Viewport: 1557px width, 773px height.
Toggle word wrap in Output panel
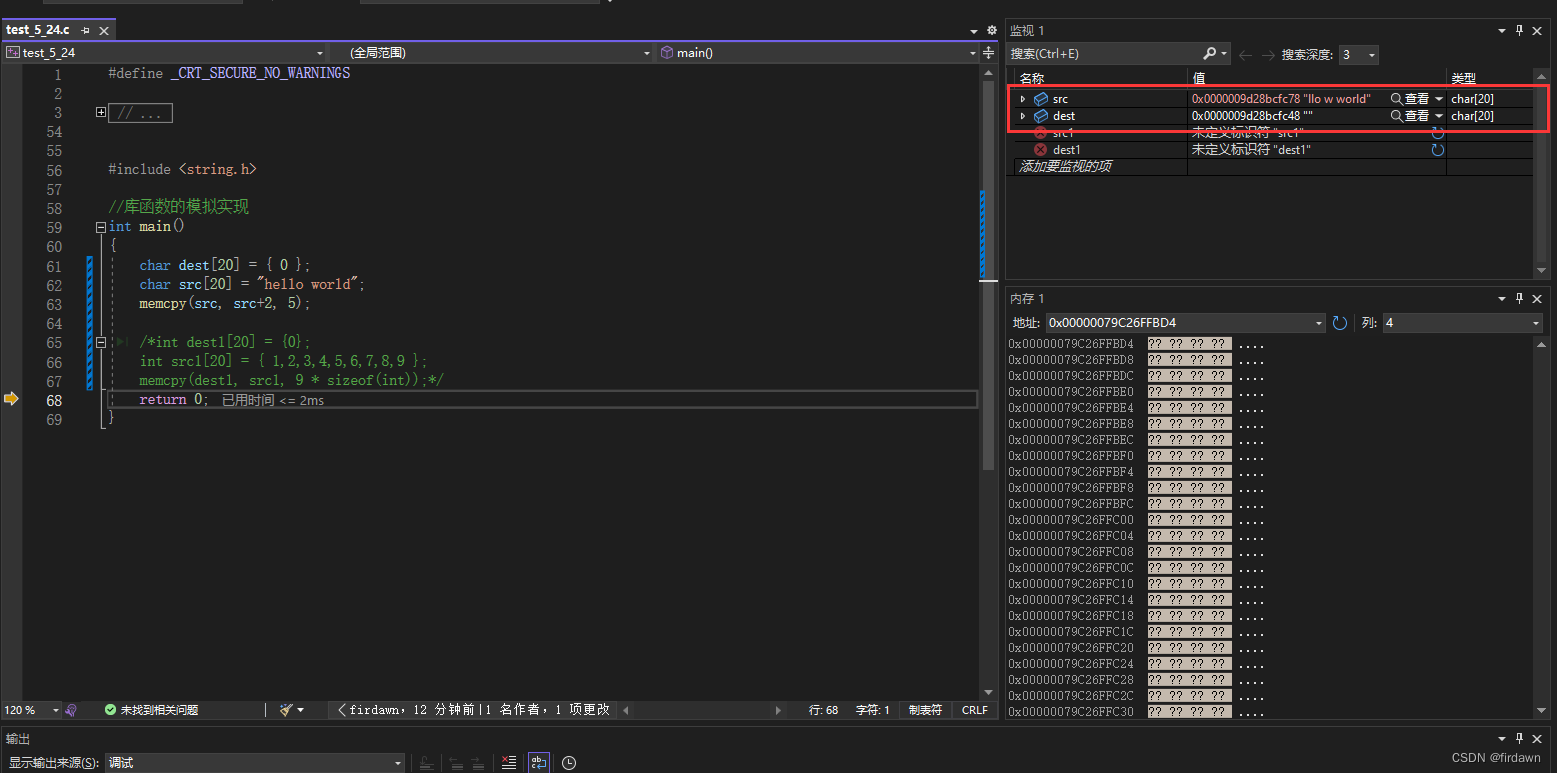(538, 763)
